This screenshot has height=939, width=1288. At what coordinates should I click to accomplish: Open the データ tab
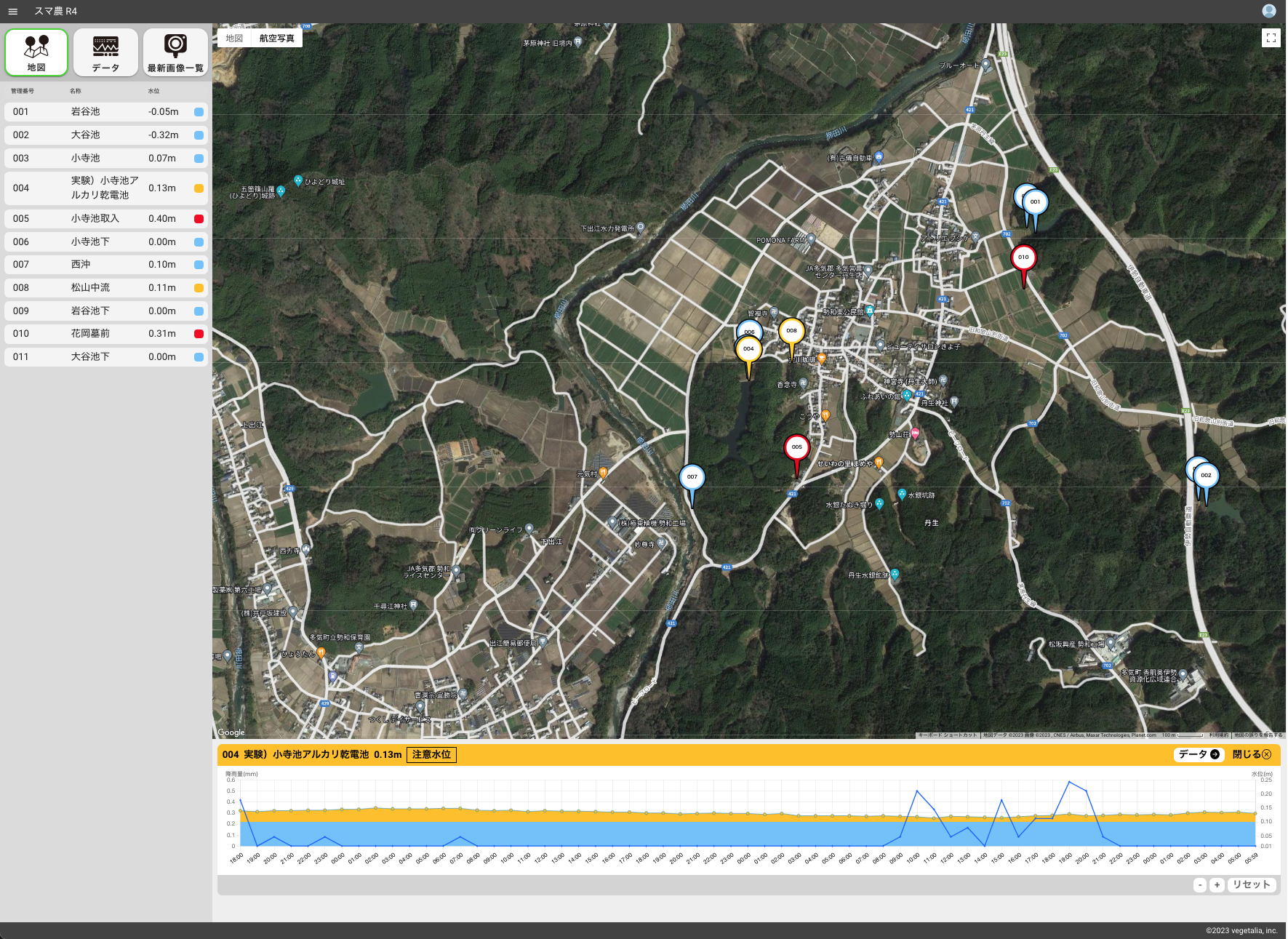coord(105,52)
